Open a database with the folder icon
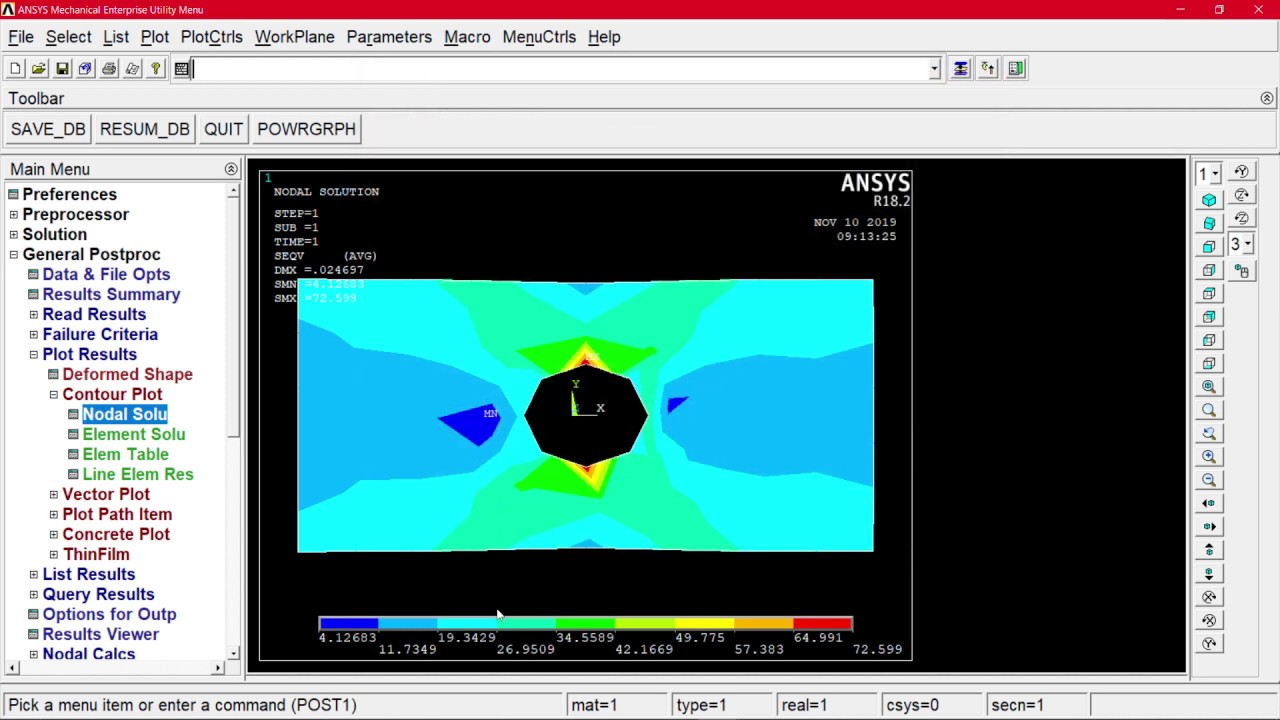This screenshot has width=1280, height=720. pyautogui.click(x=38, y=69)
